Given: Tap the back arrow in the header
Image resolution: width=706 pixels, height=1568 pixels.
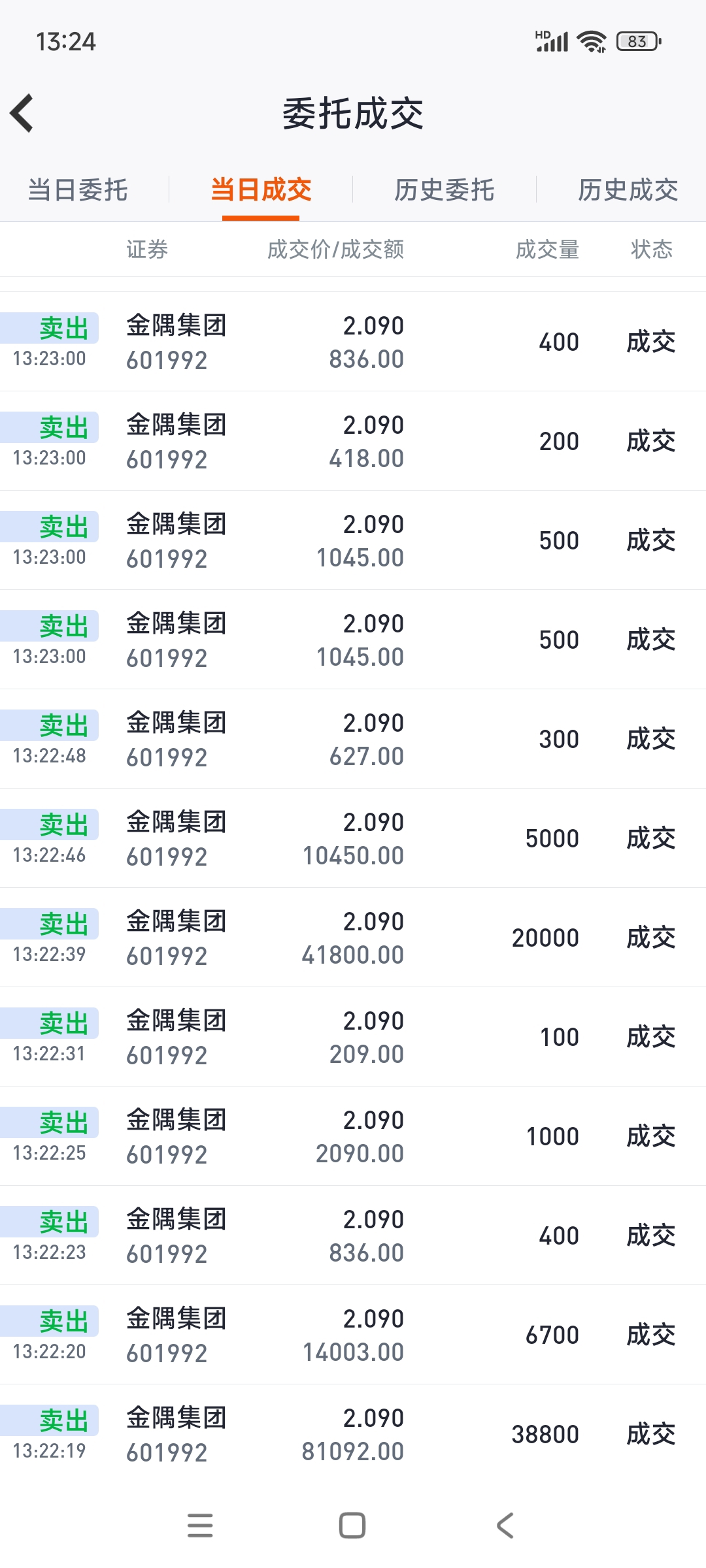Looking at the screenshot, I should (x=22, y=113).
